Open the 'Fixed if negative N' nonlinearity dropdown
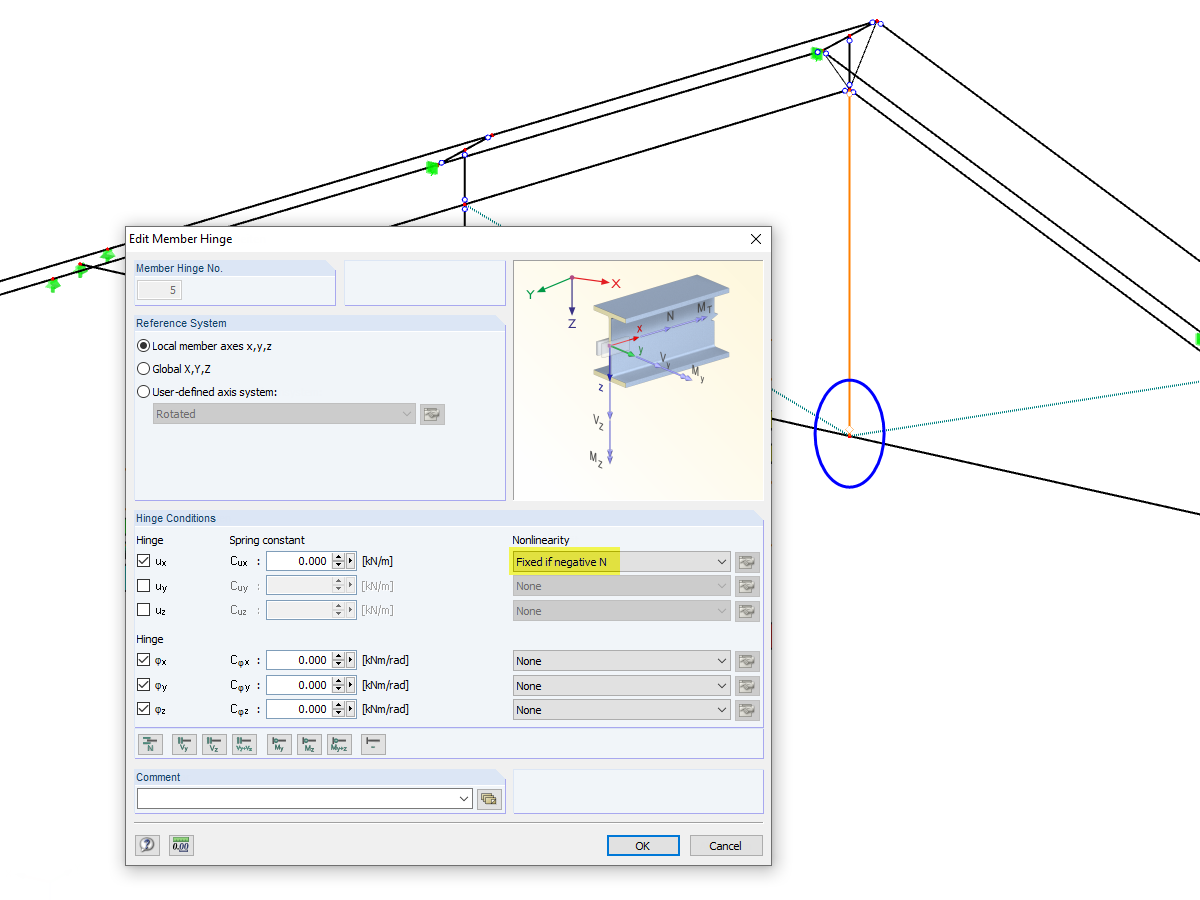Screen dimensions: 1200x900 click(x=621, y=562)
